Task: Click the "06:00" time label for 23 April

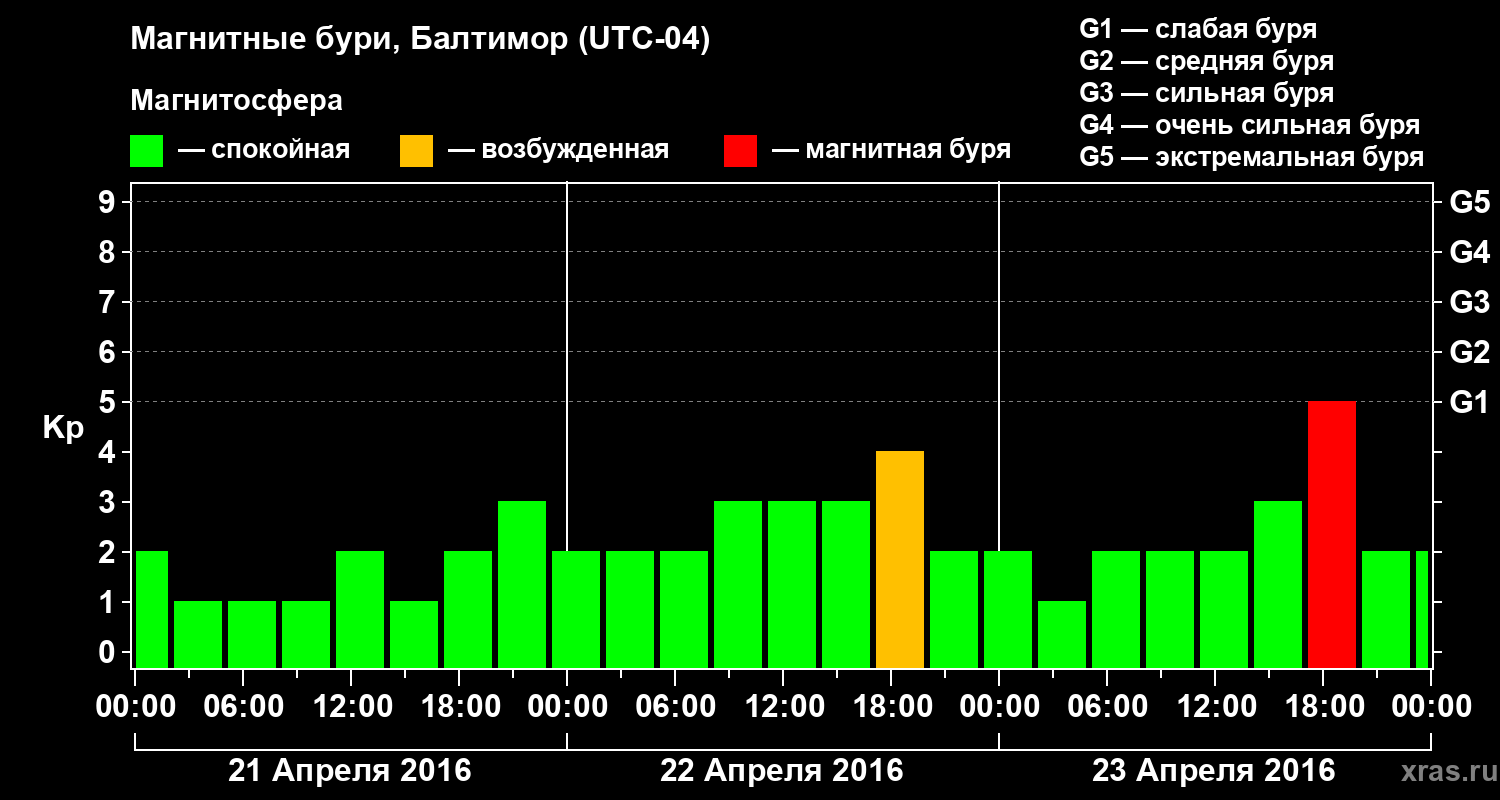Action: pos(1108,707)
